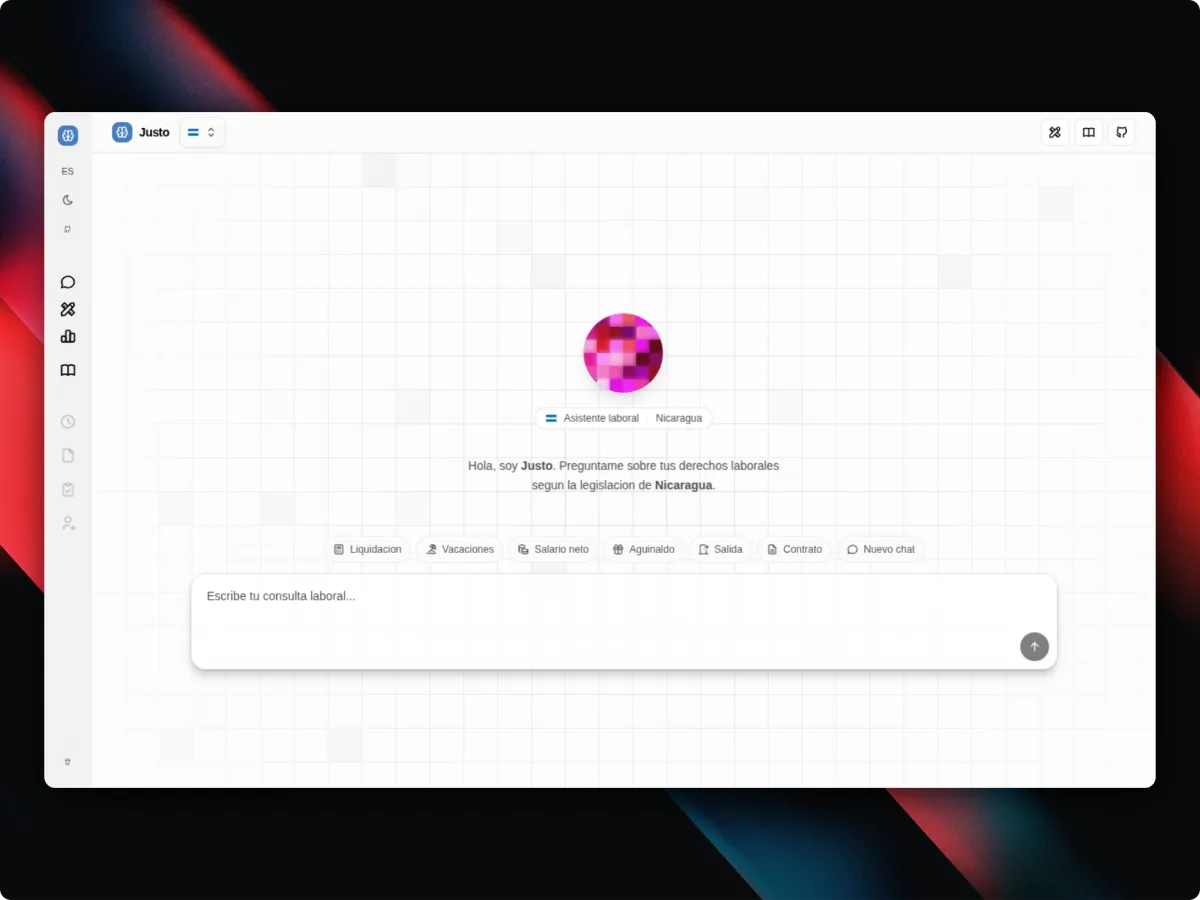Select the Vacaciones suggestion chip
Image resolution: width=1200 pixels, height=900 pixels.
point(459,549)
